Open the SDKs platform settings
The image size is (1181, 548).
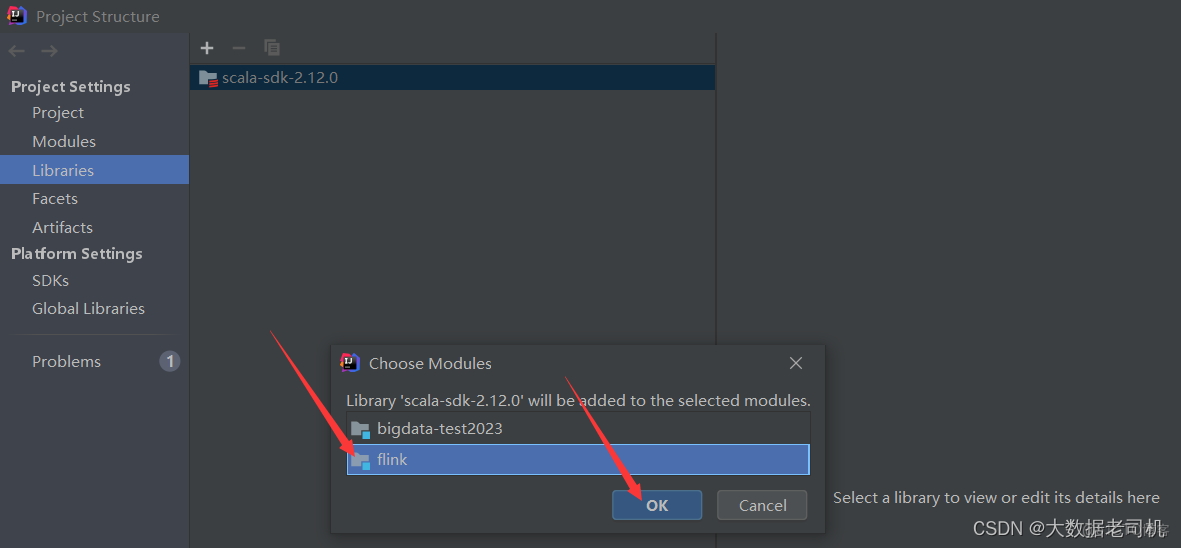tap(50, 281)
